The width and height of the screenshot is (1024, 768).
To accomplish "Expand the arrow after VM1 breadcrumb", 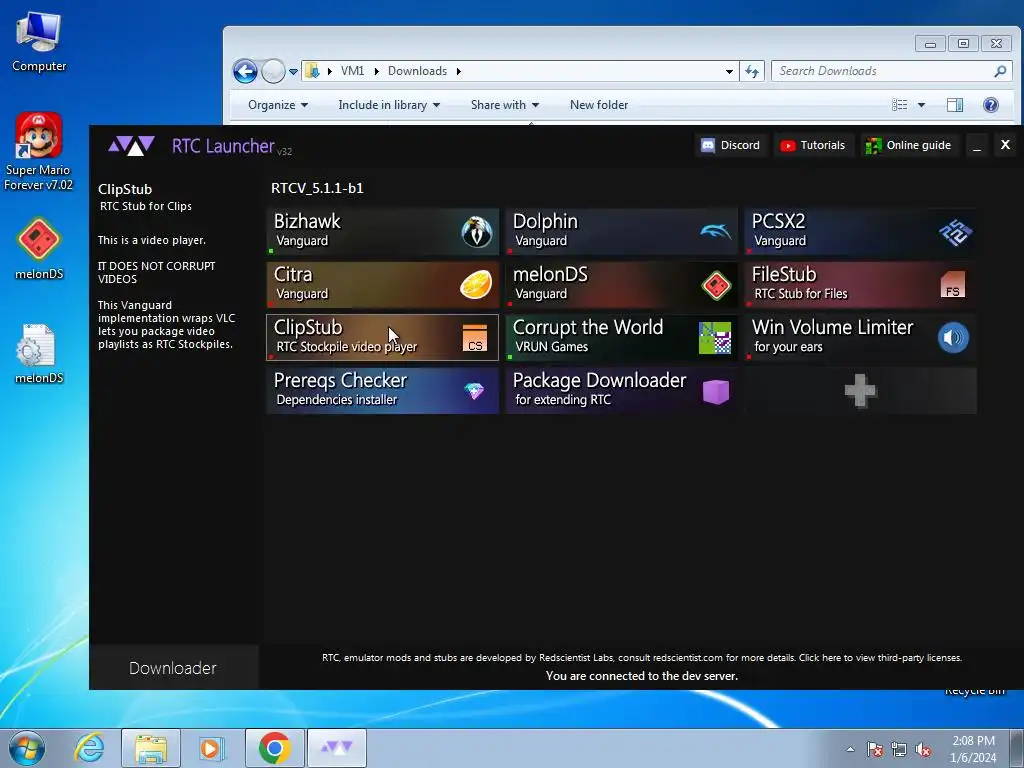I will click(x=377, y=71).
